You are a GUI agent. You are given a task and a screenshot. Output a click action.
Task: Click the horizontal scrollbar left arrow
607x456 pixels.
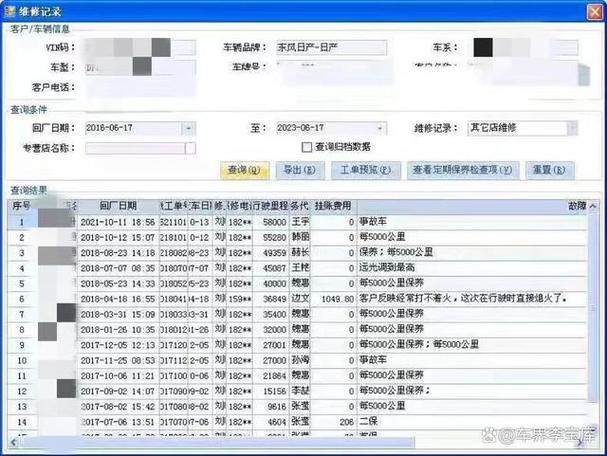point(13,442)
